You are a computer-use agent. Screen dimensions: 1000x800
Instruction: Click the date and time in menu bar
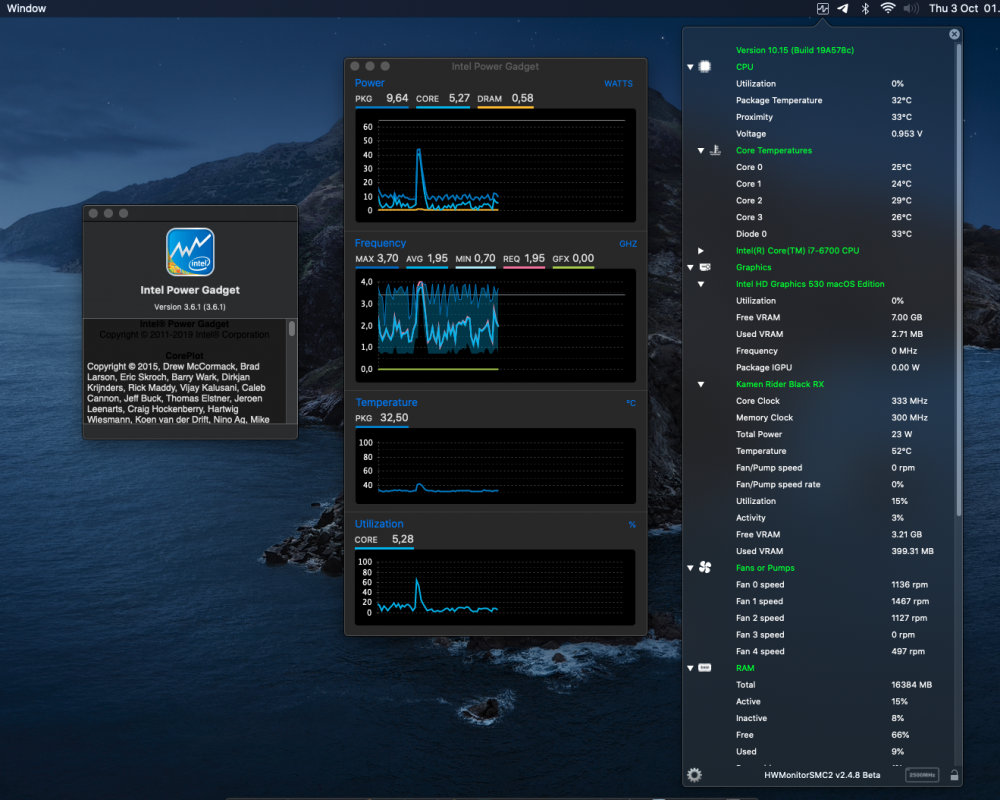964,8
